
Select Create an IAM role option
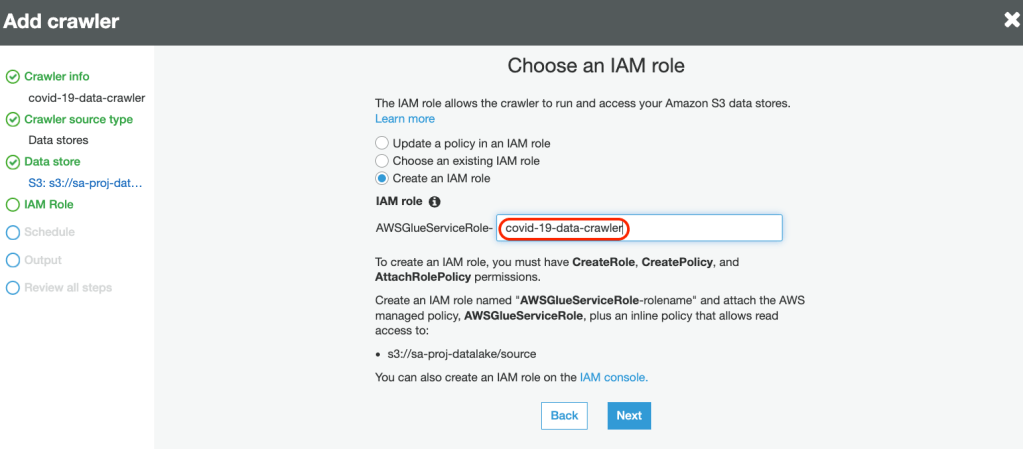point(382,179)
